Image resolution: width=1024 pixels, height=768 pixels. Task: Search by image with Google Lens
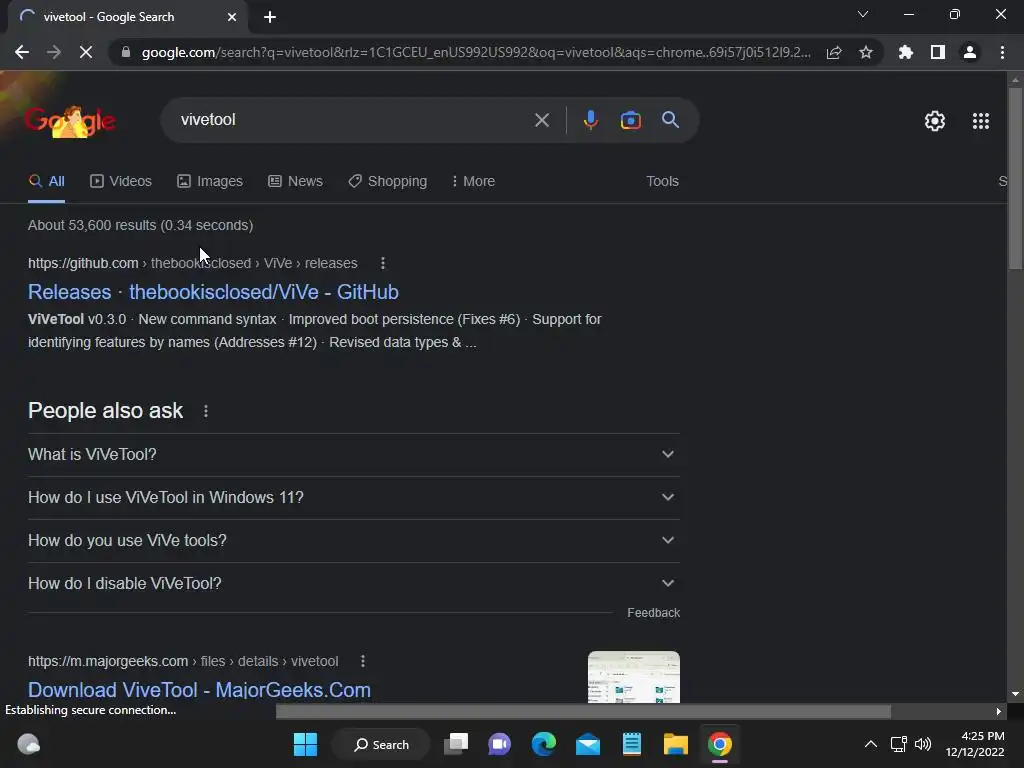(630, 120)
